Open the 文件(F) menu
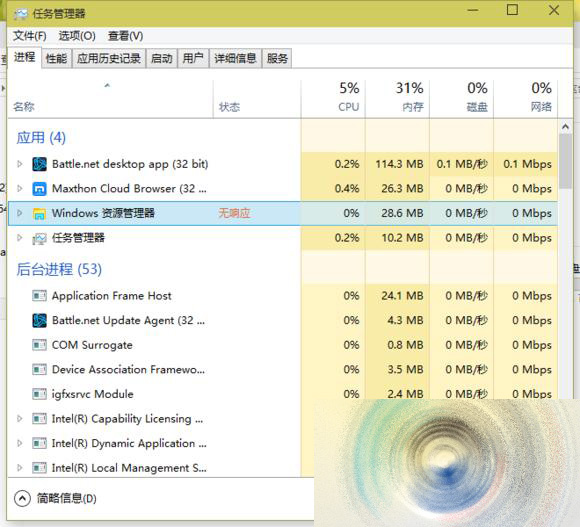The height and width of the screenshot is (527, 580). [x=30, y=36]
